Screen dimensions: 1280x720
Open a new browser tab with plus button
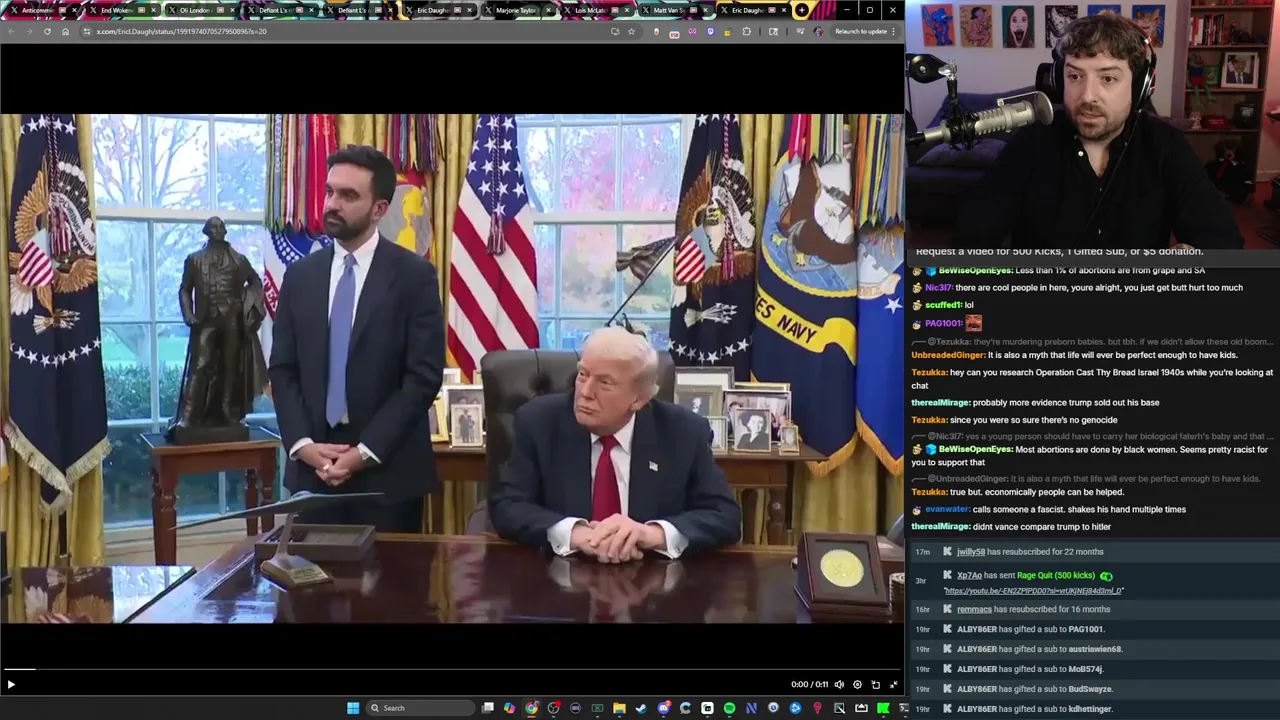tap(802, 10)
